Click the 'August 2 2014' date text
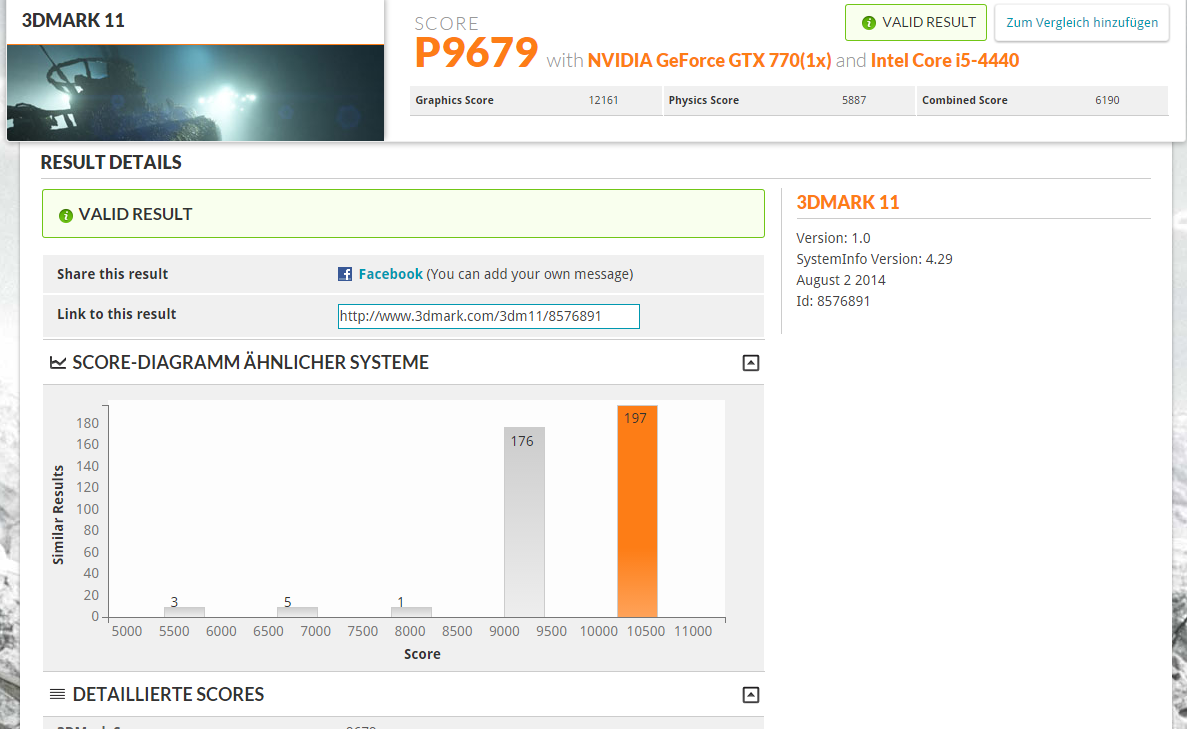 pos(841,280)
